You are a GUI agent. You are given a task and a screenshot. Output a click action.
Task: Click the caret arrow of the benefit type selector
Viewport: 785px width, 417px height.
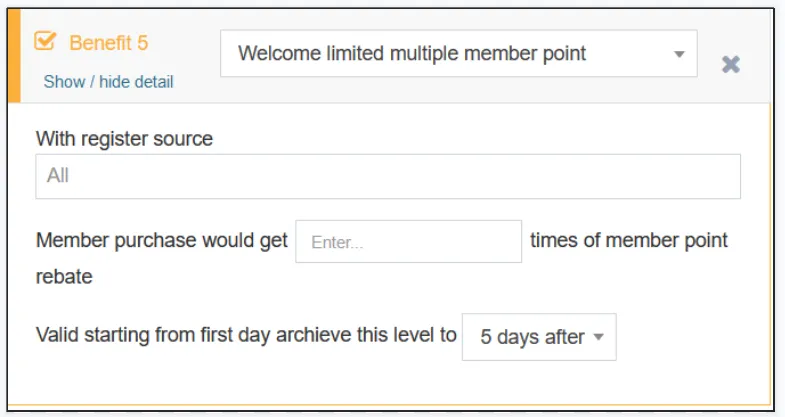click(x=679, y=54)
